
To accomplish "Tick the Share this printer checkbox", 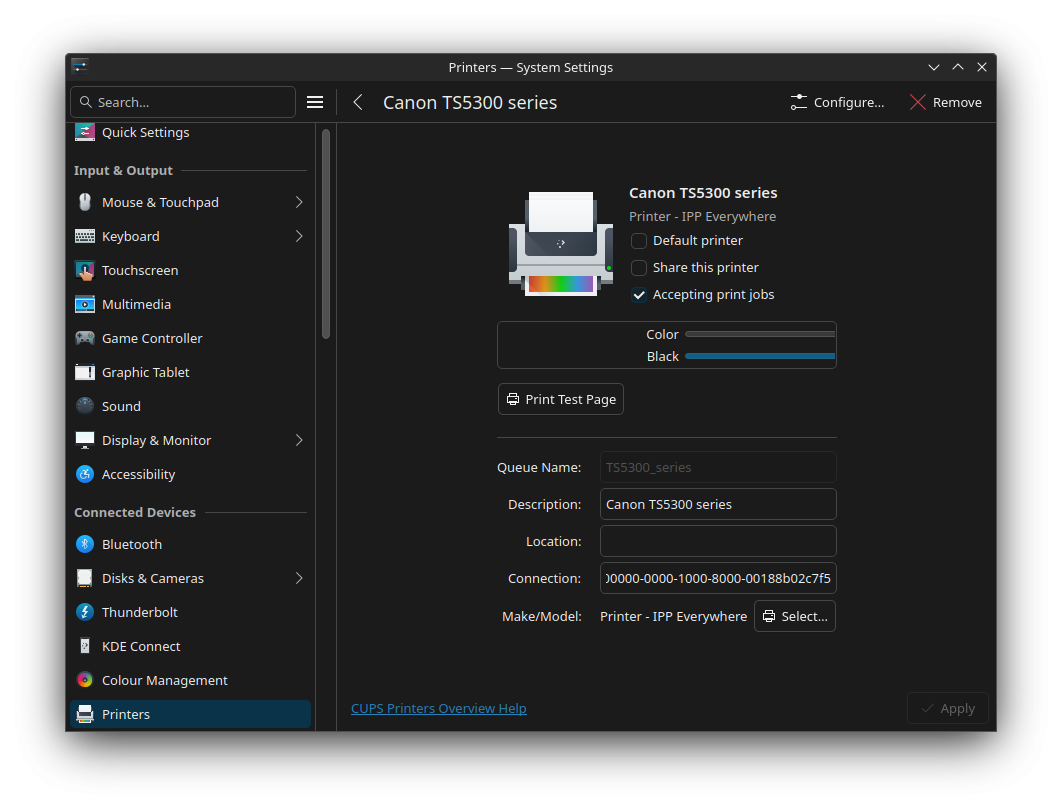I will pos(639,268).
